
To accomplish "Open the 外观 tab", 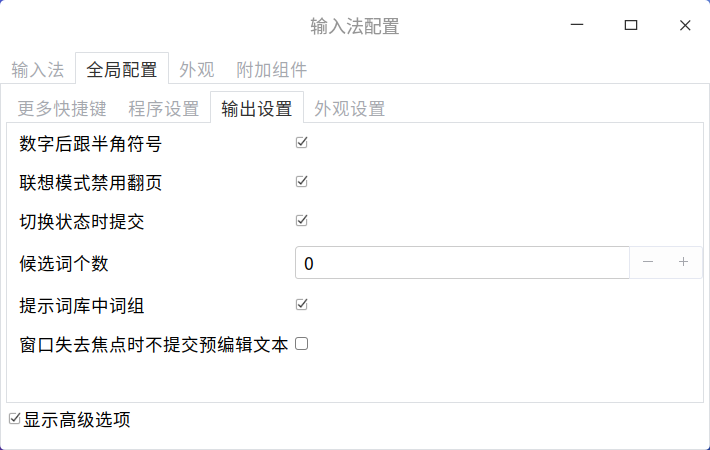I will 197,70.
